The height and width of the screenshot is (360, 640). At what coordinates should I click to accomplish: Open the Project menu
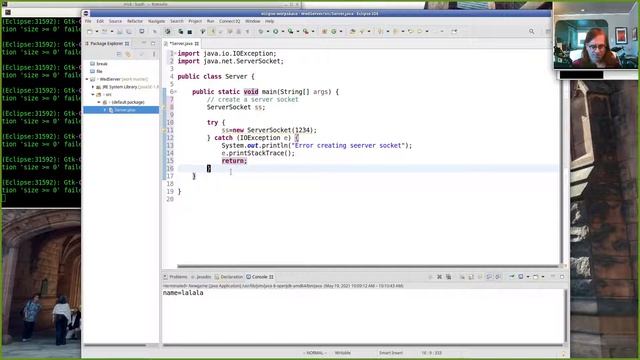click(x=195, y=21)
